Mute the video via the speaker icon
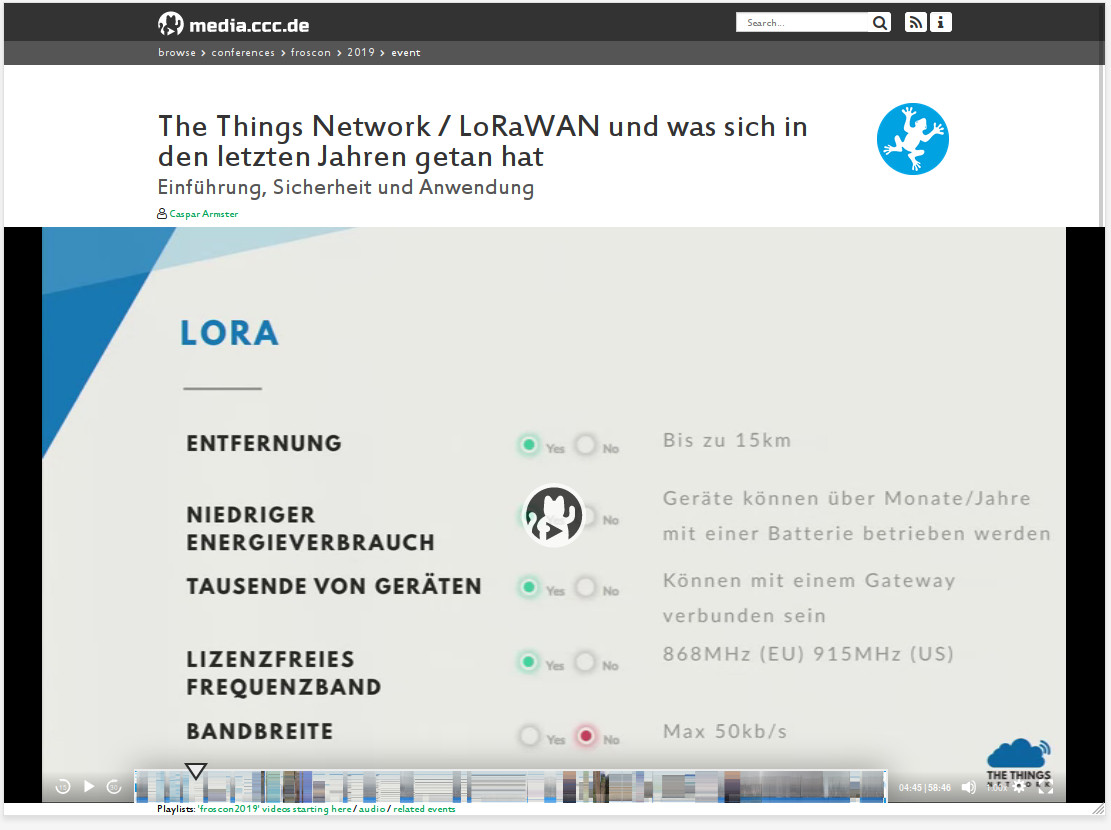The width and height of the screenshot is (1111, 830). (968, 787)
